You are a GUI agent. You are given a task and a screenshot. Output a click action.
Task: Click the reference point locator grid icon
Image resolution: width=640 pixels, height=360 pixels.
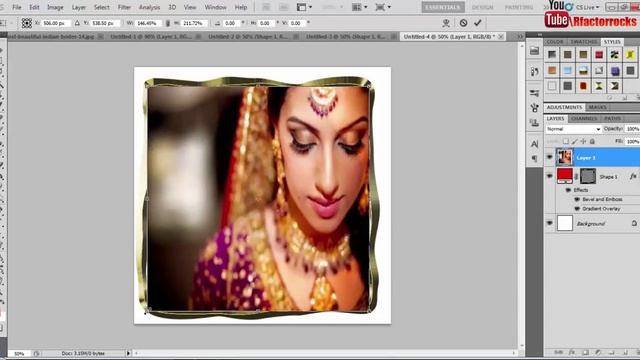27,23
